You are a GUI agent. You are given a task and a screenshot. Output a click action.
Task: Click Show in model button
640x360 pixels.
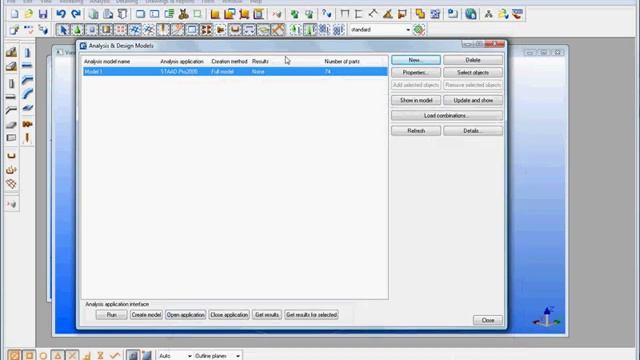[416, 100]
